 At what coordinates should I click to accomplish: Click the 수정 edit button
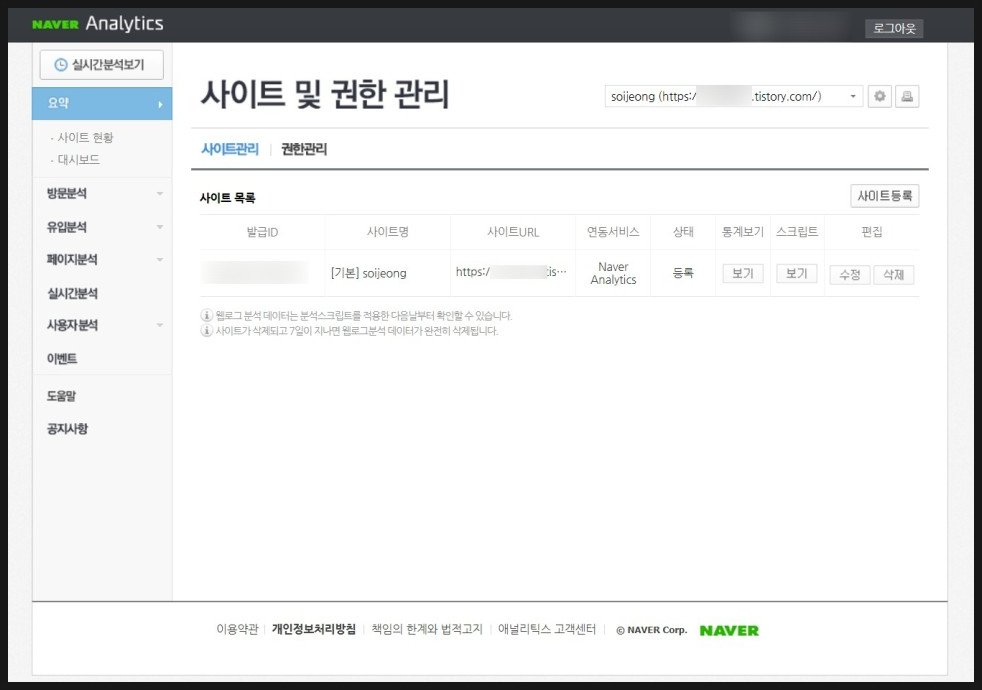tap(849, 274)
